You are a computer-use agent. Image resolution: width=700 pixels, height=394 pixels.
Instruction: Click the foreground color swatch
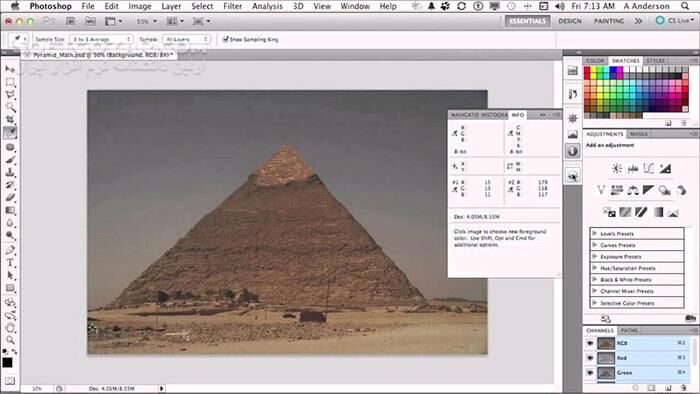8,362
